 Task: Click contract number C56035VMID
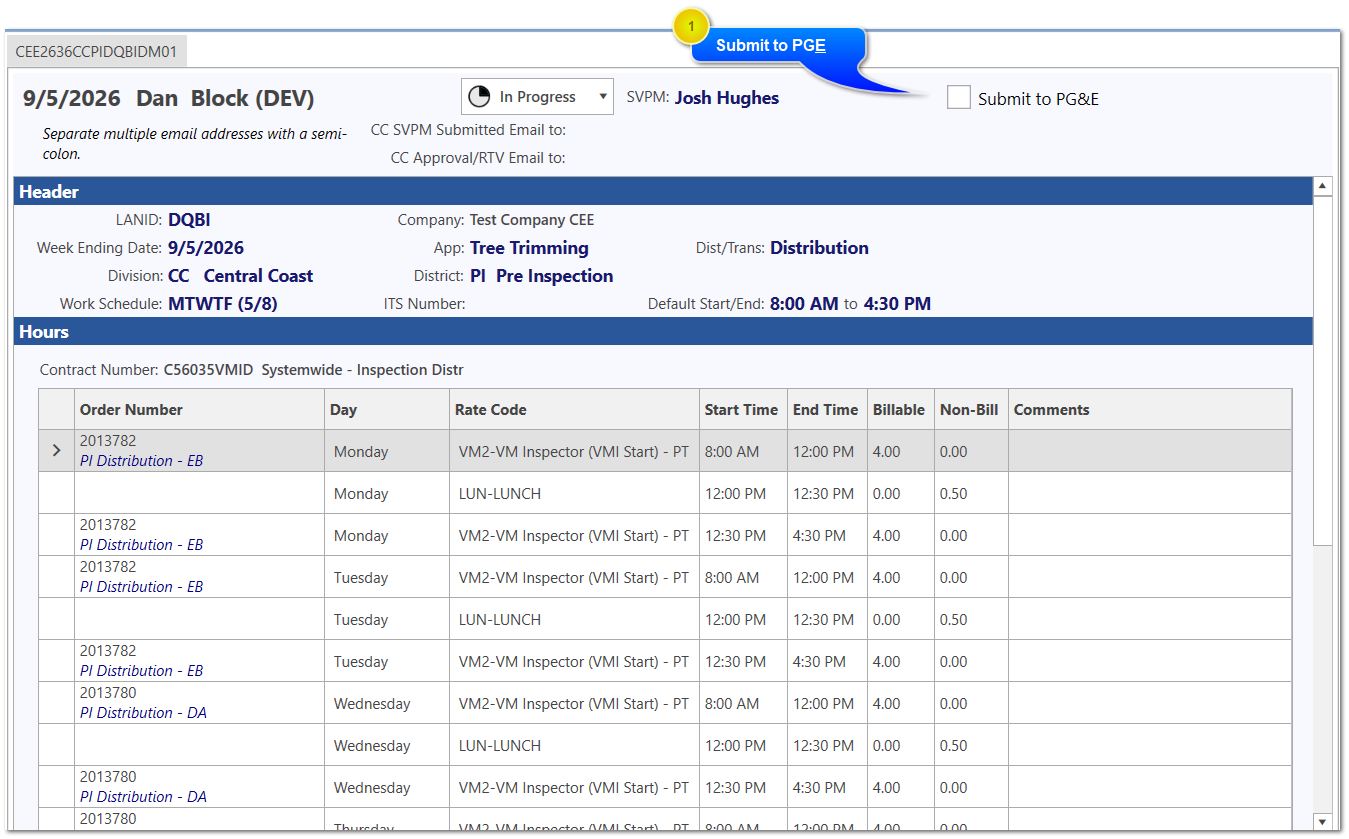coord(208,370)
